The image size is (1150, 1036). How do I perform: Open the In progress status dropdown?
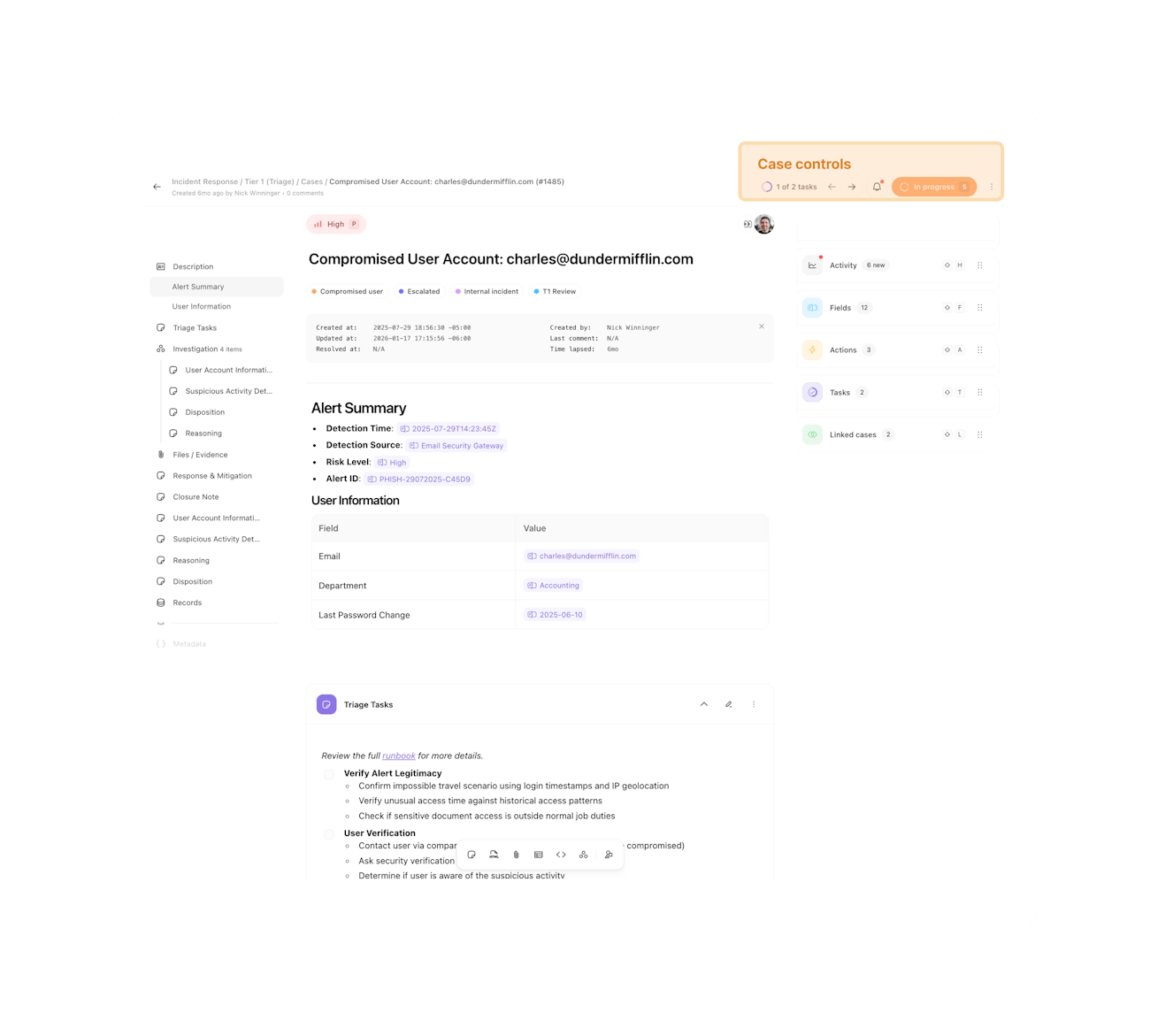click(933, 187)
